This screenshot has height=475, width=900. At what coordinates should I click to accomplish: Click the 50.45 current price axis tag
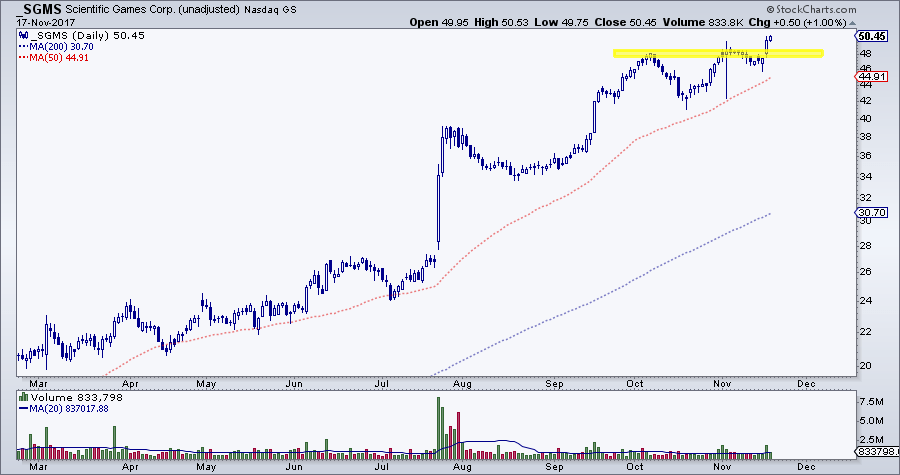tap(872, 35)
